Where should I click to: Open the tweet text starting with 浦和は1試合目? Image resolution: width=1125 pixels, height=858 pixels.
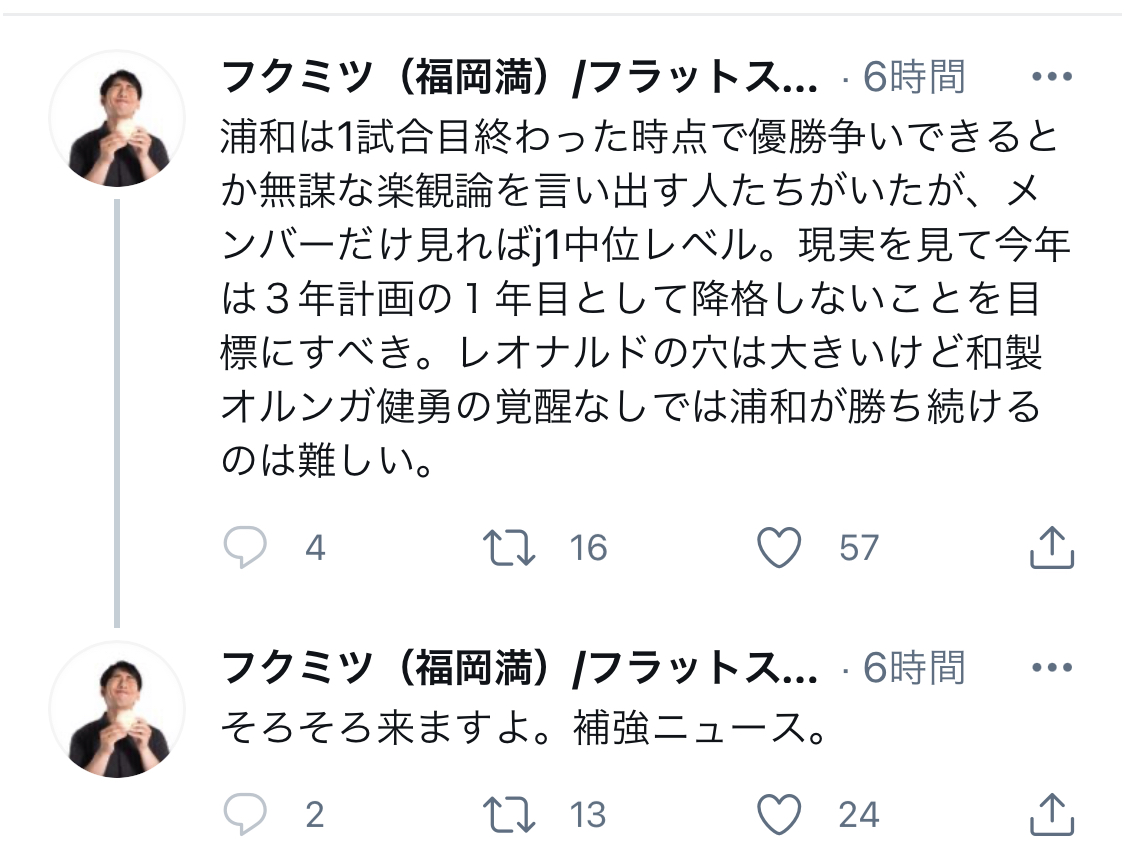click(x=646, y=298)
